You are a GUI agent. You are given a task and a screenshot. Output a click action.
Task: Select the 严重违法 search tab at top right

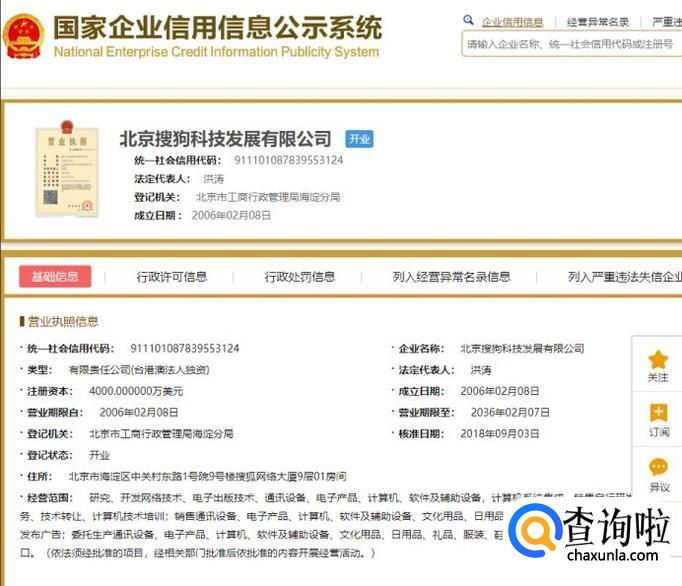click(667, 22)
